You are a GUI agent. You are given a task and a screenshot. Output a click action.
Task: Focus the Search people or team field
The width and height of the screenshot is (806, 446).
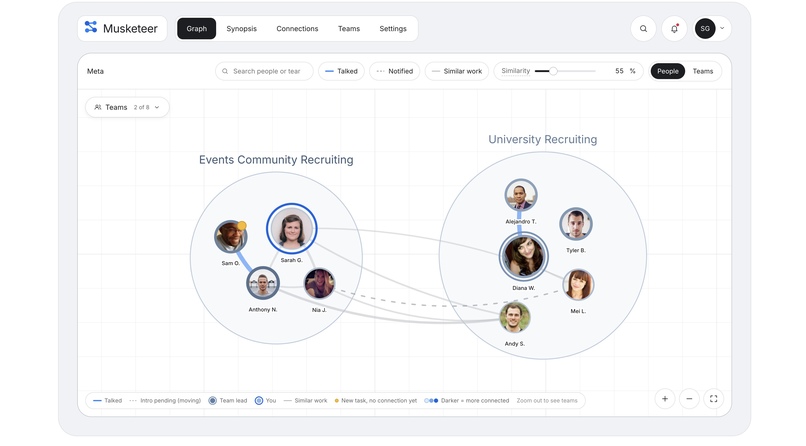264,71
